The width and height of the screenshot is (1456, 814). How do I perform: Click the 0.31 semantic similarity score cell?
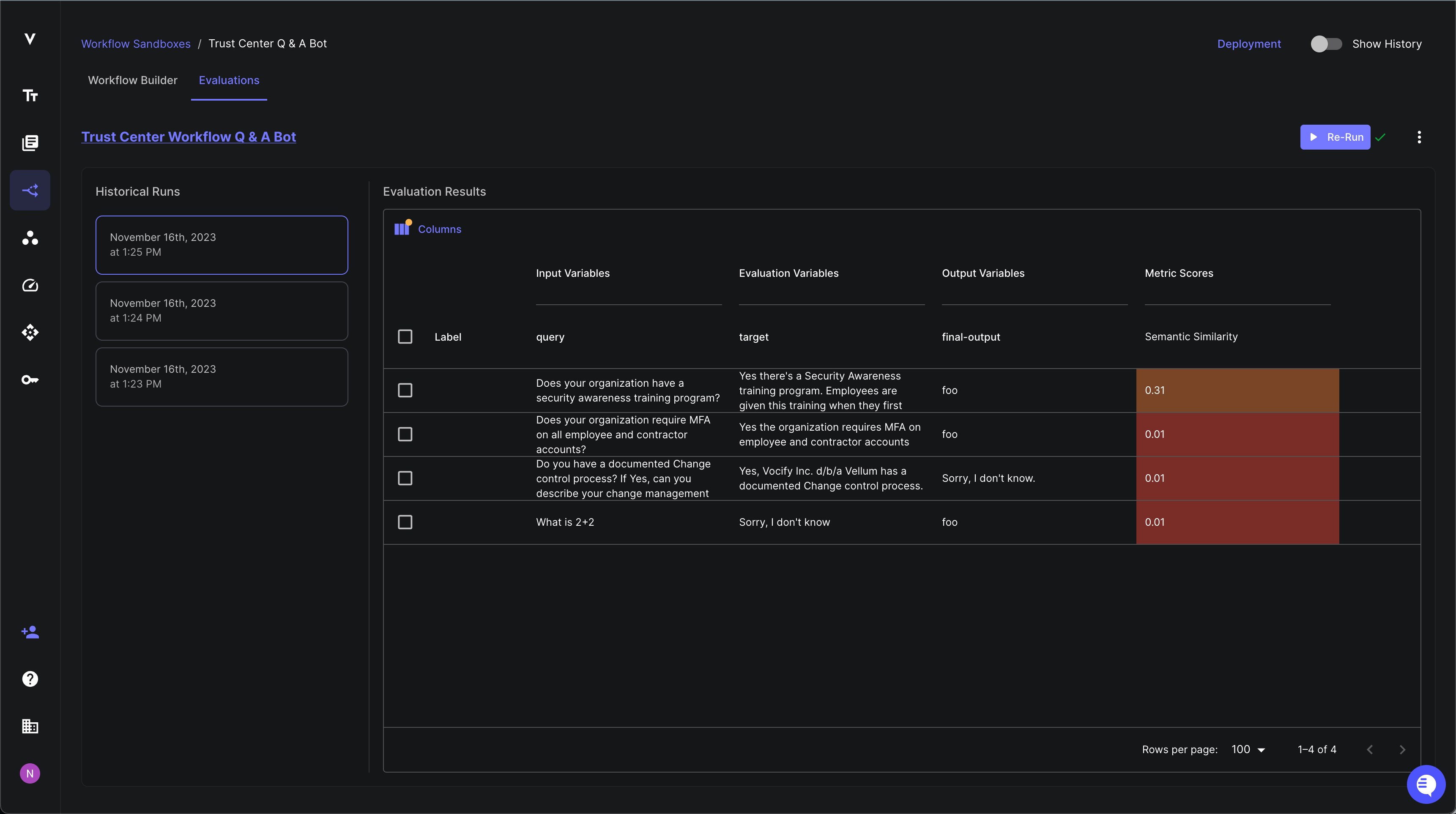click(1238, 391)
